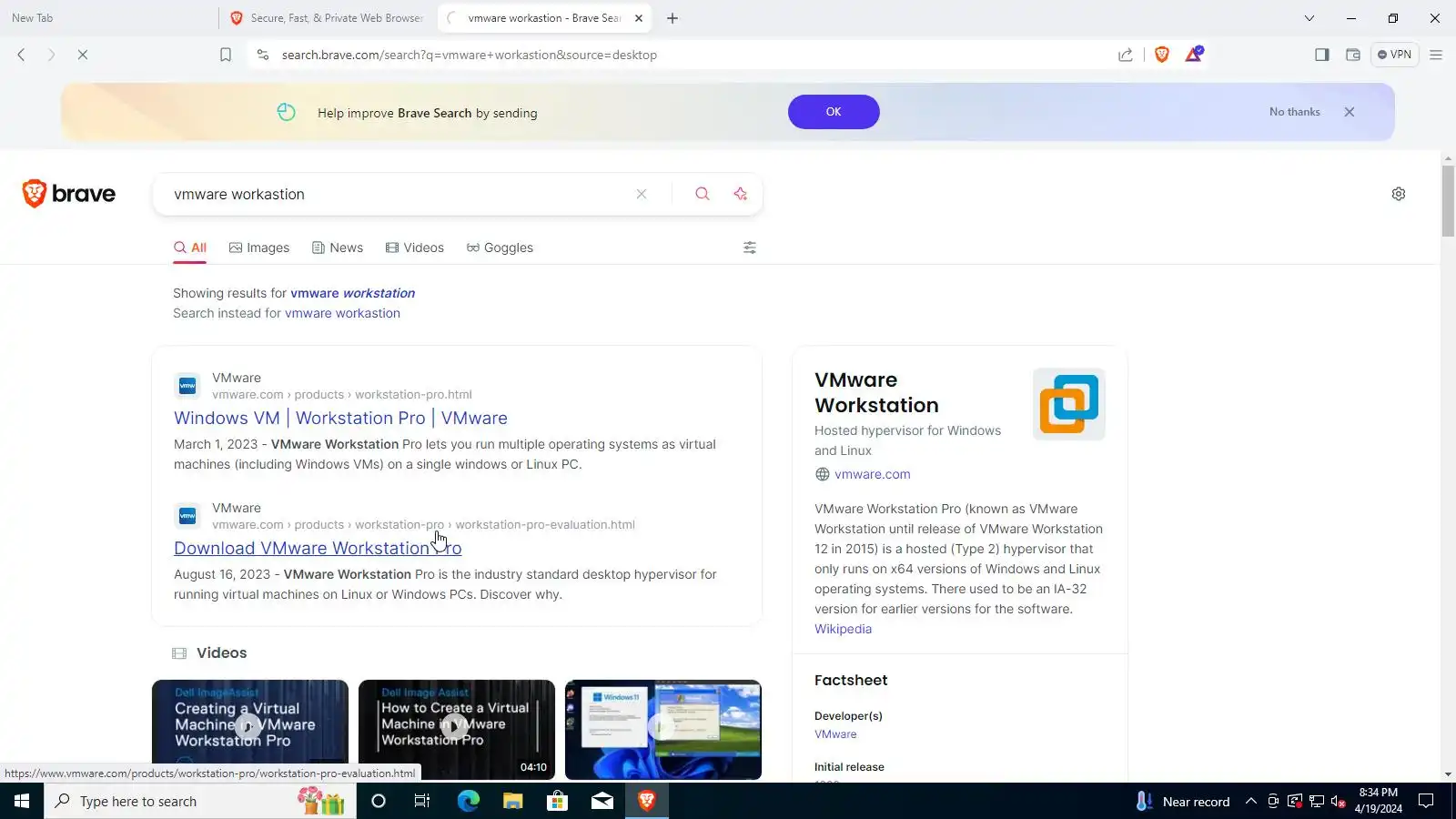Image resolution: width=1456 pixels, height=819 pixels.
Task: Bookmark this page in the toolbar
Action: (x=226, y=55)
